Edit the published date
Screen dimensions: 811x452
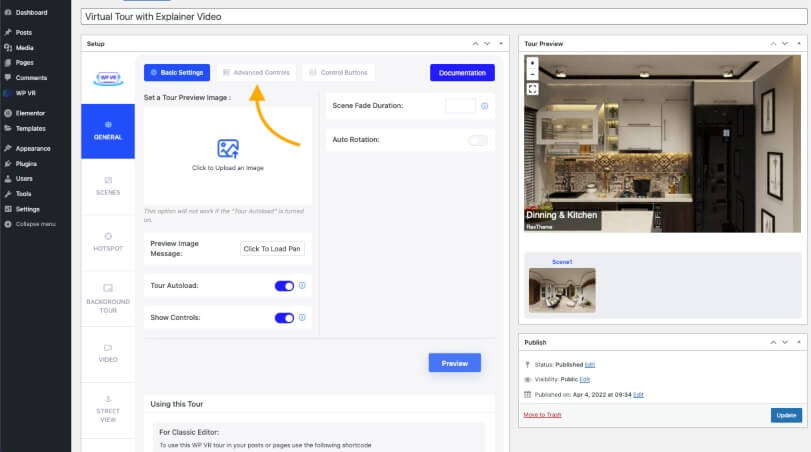pos(638,395)
